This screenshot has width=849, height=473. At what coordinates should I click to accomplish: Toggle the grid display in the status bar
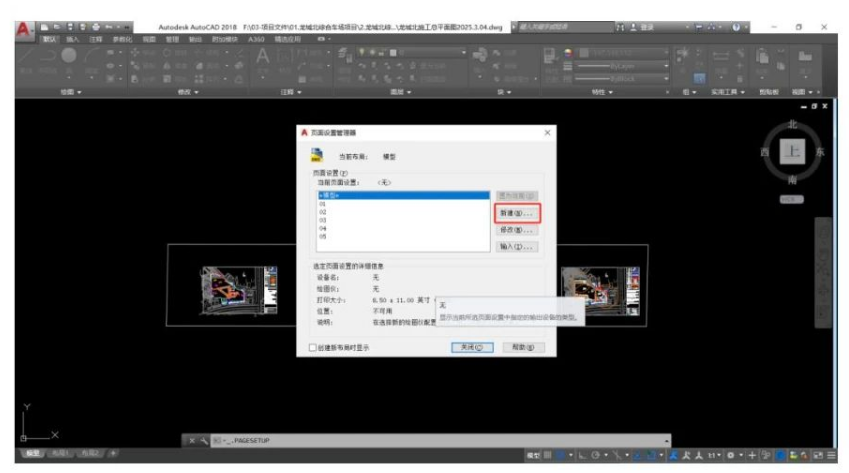pyautogui.click(x=548, y=456)
